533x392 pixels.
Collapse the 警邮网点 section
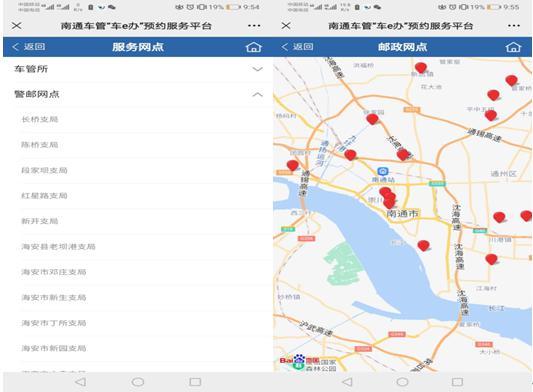[138, 94]
